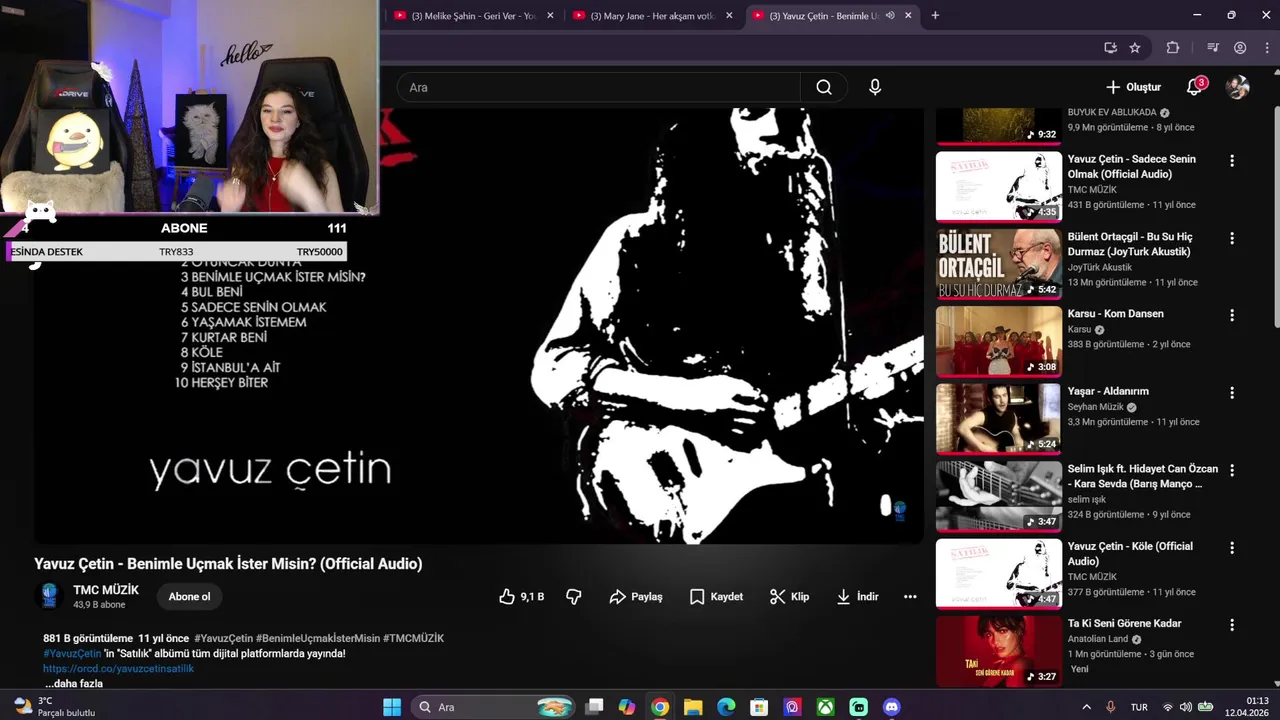Click Oluştur create button
1280x720 pixels.
click(1133, 87)
